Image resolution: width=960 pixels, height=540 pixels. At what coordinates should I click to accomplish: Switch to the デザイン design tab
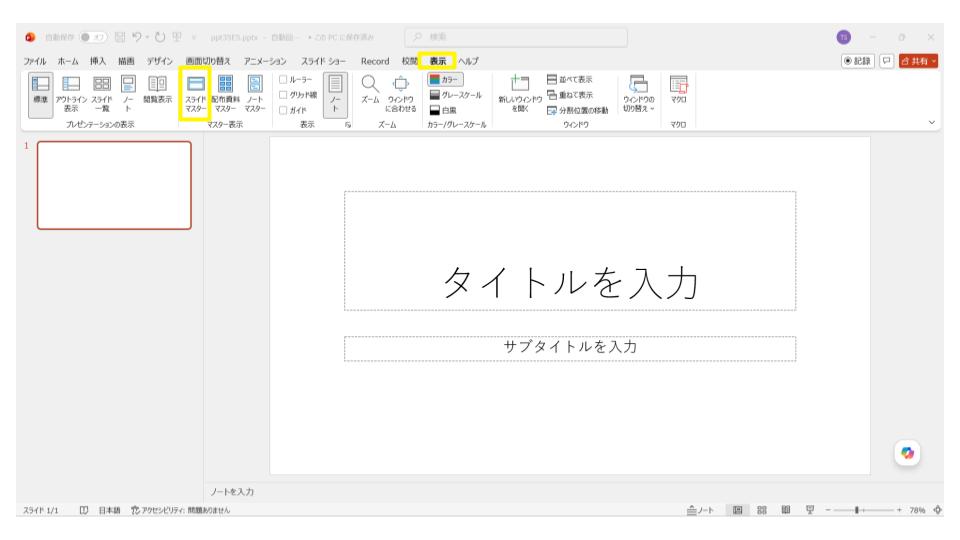[x=159, y=61]
